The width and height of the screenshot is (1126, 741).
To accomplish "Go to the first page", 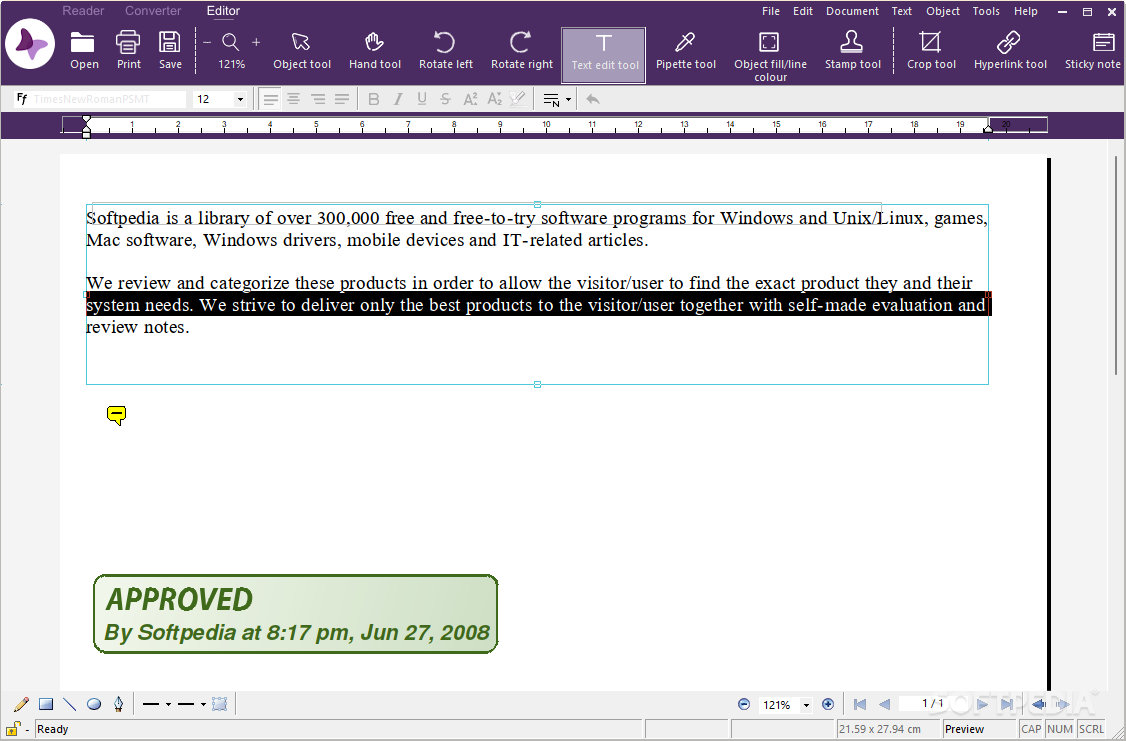I will [860, 704].
